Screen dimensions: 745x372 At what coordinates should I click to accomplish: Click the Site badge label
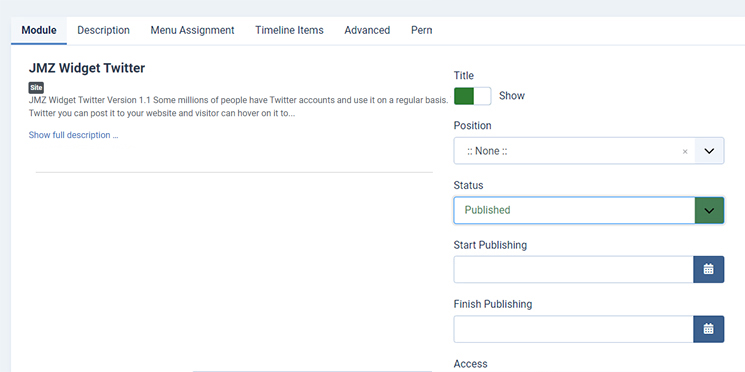coord(36,87)
